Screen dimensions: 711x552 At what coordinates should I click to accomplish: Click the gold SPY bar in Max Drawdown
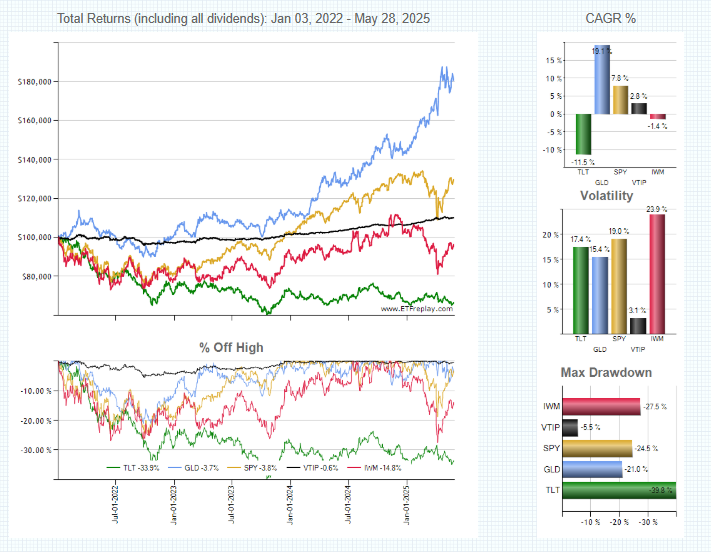point(597,448)
